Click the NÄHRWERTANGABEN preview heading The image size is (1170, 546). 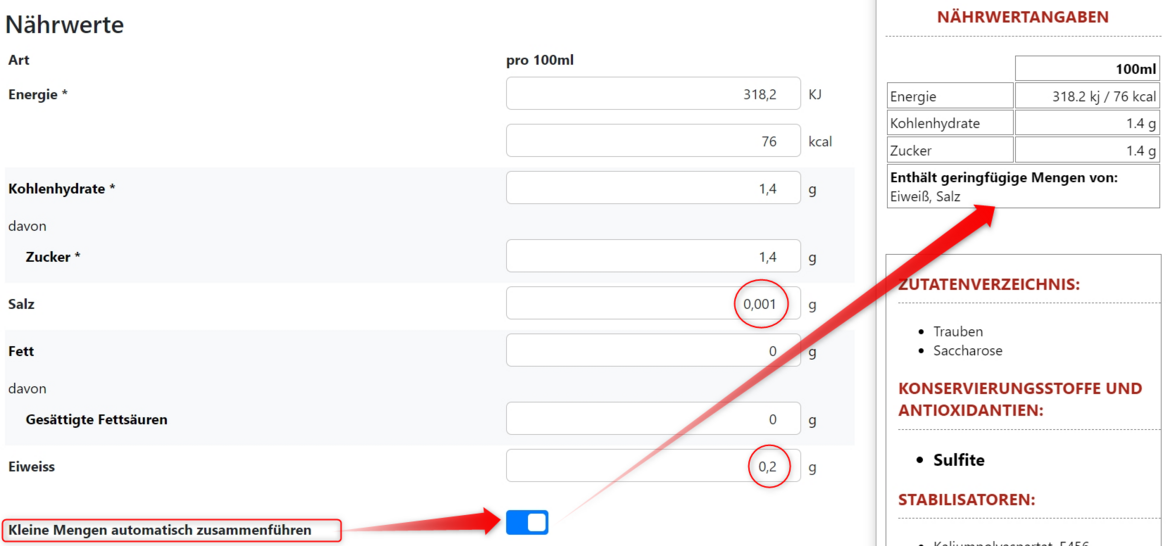pyautogui.click(x=1023, y=17)
